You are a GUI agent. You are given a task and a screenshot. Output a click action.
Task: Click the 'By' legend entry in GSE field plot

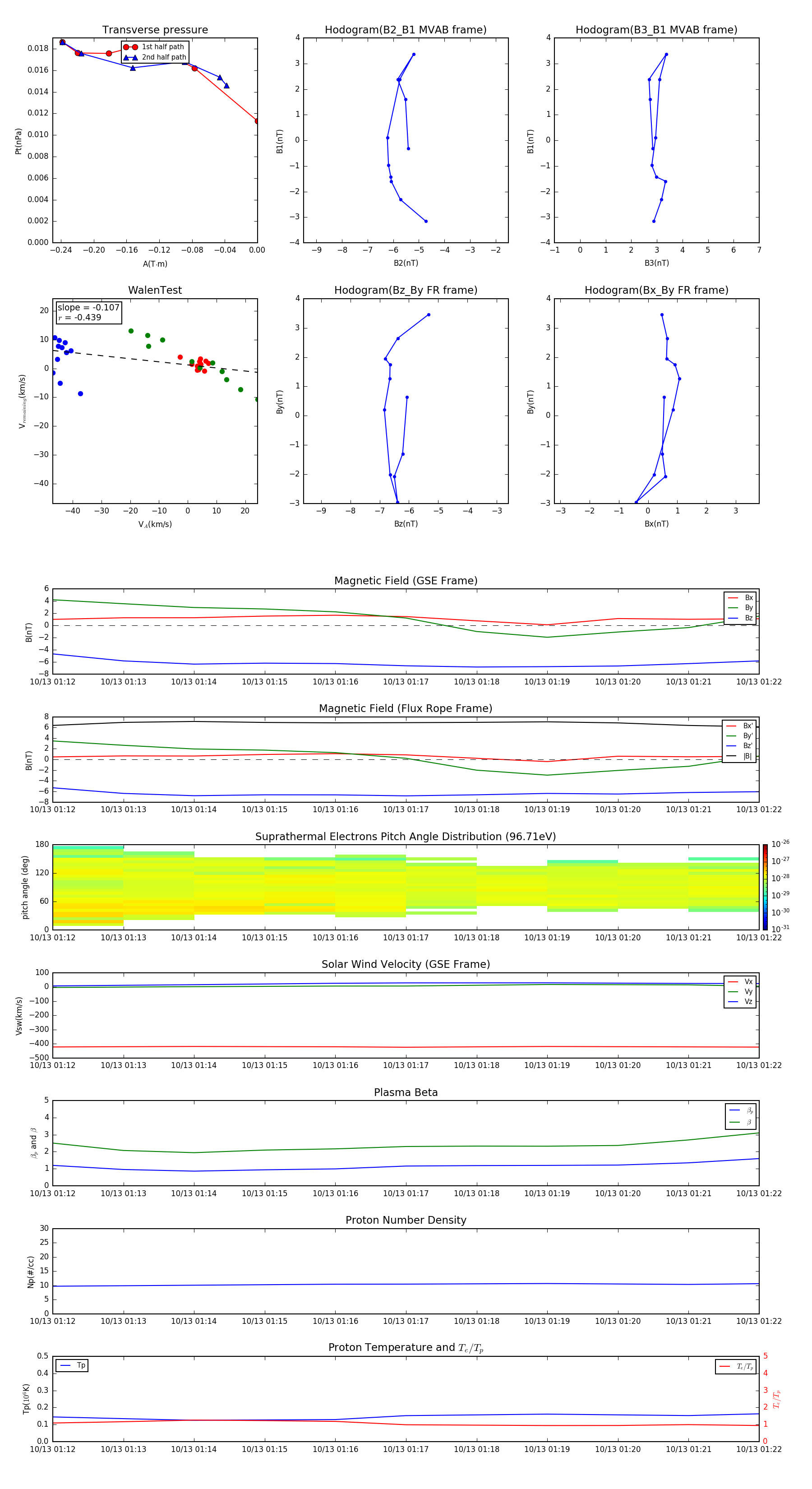tap(741, 608)
